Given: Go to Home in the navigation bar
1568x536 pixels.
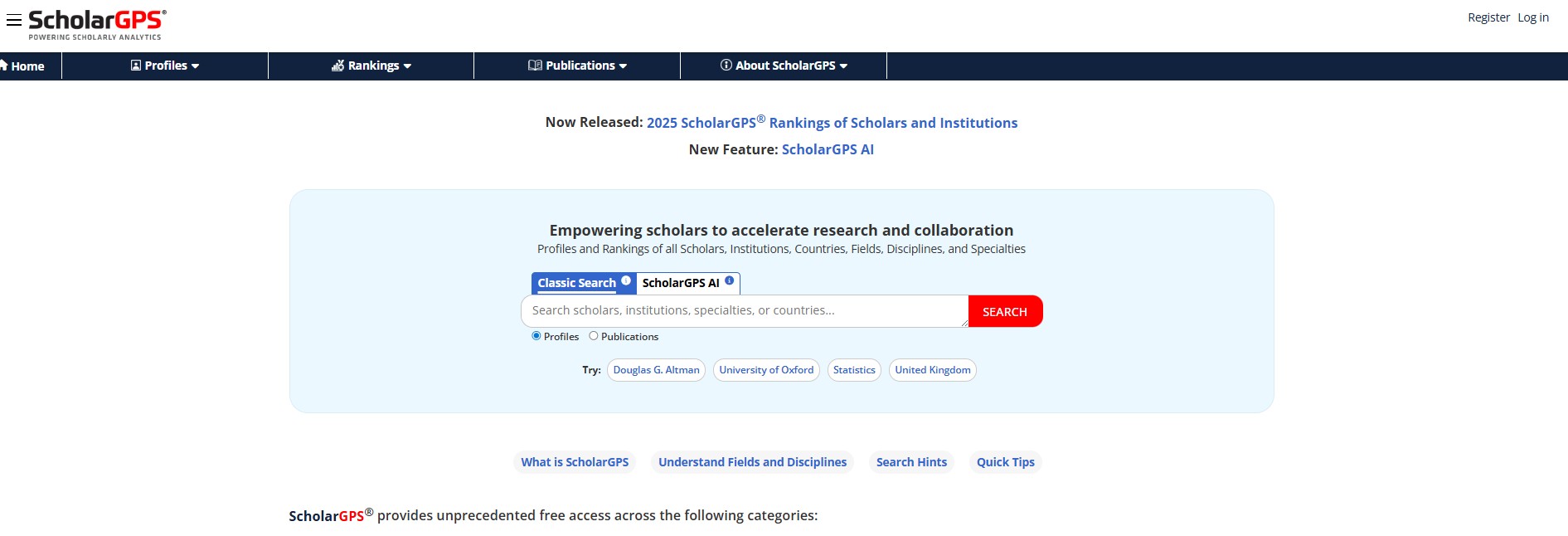Looking at the screenshot, I should (x=23, y=66).
